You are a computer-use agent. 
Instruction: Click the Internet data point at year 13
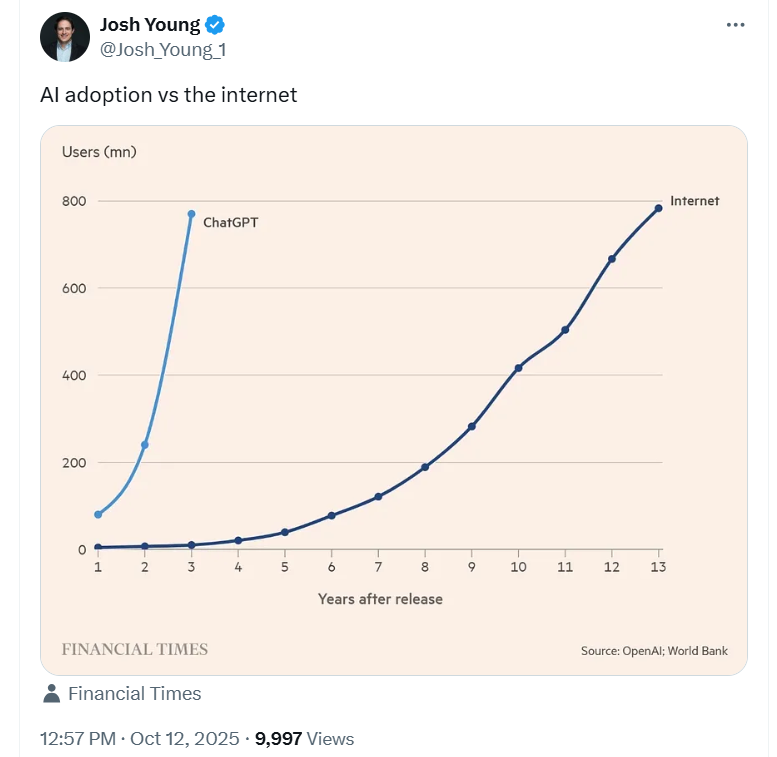click(658, 208)
